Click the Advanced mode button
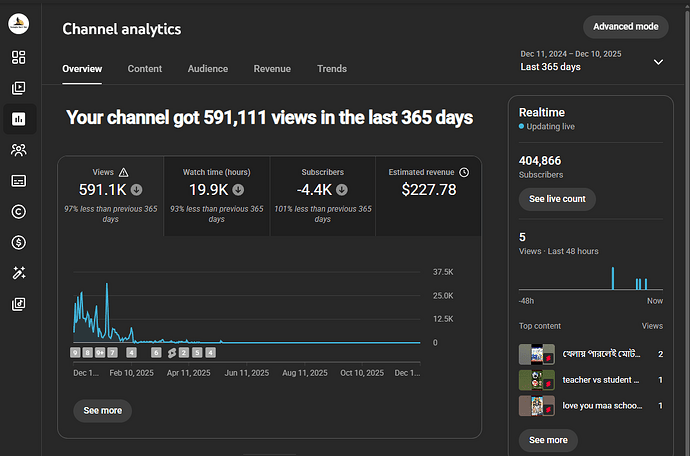This screenshot has width=690, height=456. tap(626, 27)
